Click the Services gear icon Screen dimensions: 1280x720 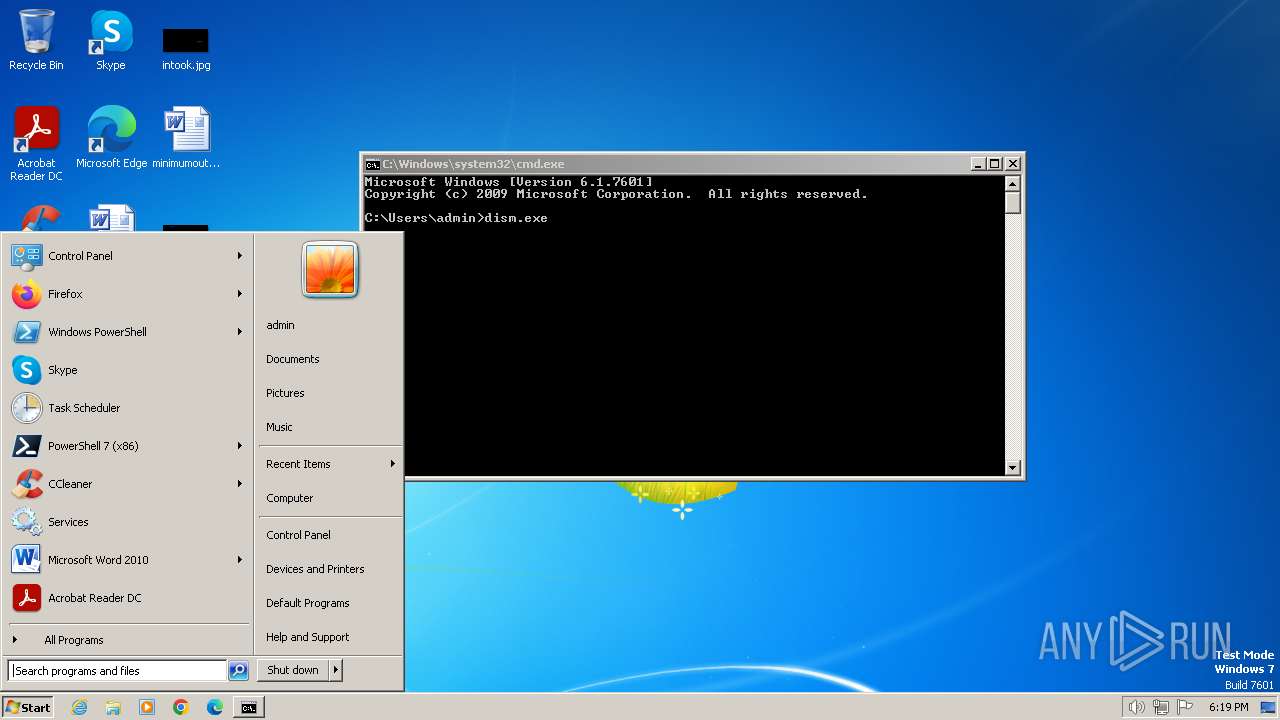(x=26, y=522)
